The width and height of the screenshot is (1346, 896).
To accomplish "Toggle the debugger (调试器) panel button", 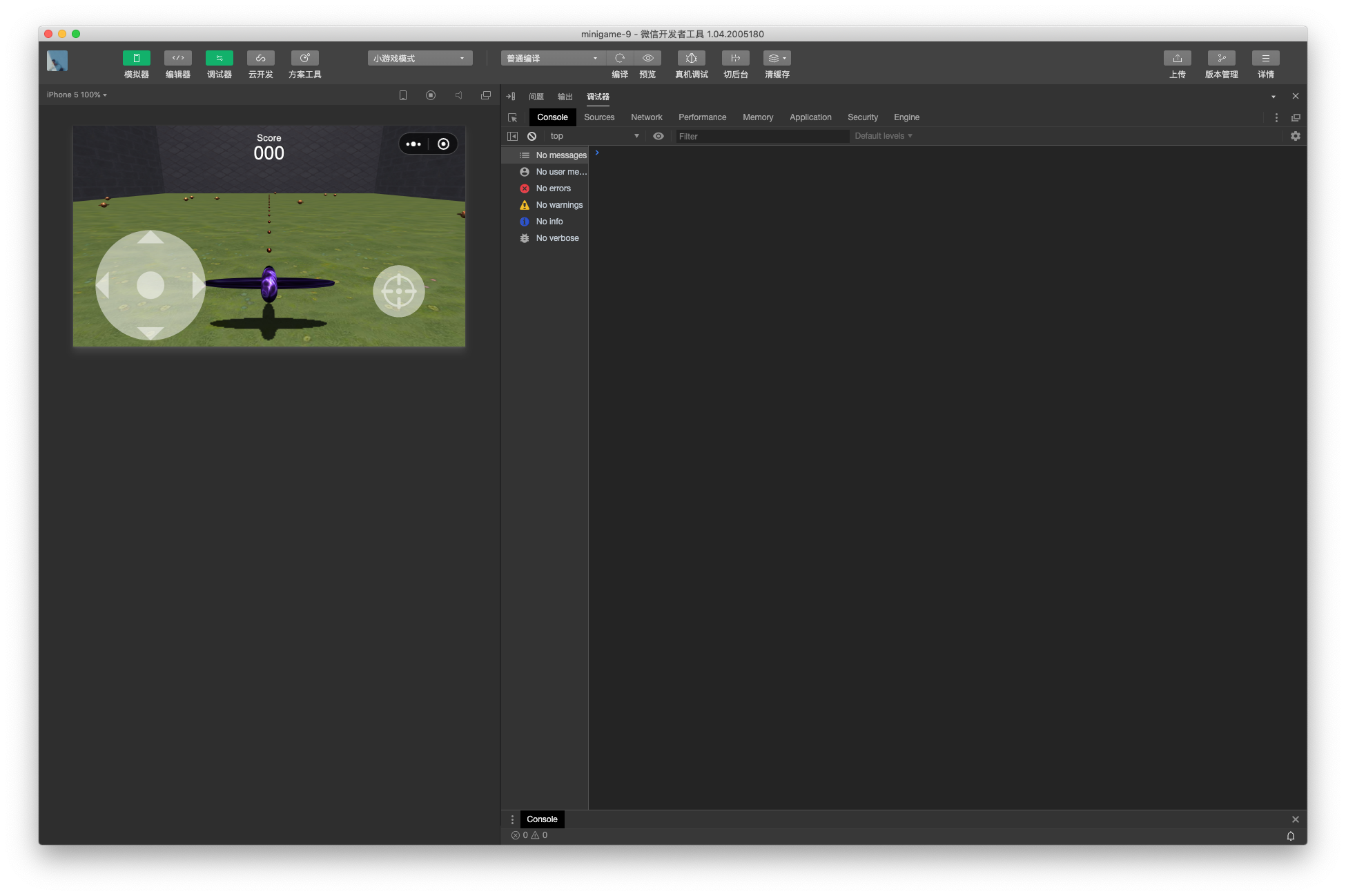I will tap(219, 59).
